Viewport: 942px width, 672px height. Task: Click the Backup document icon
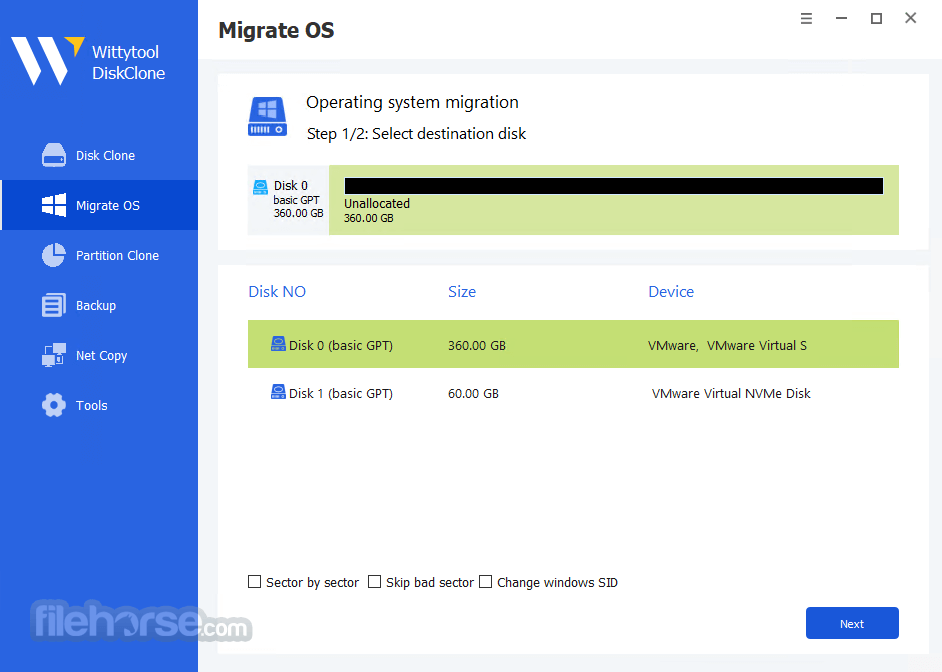point(53,305)
